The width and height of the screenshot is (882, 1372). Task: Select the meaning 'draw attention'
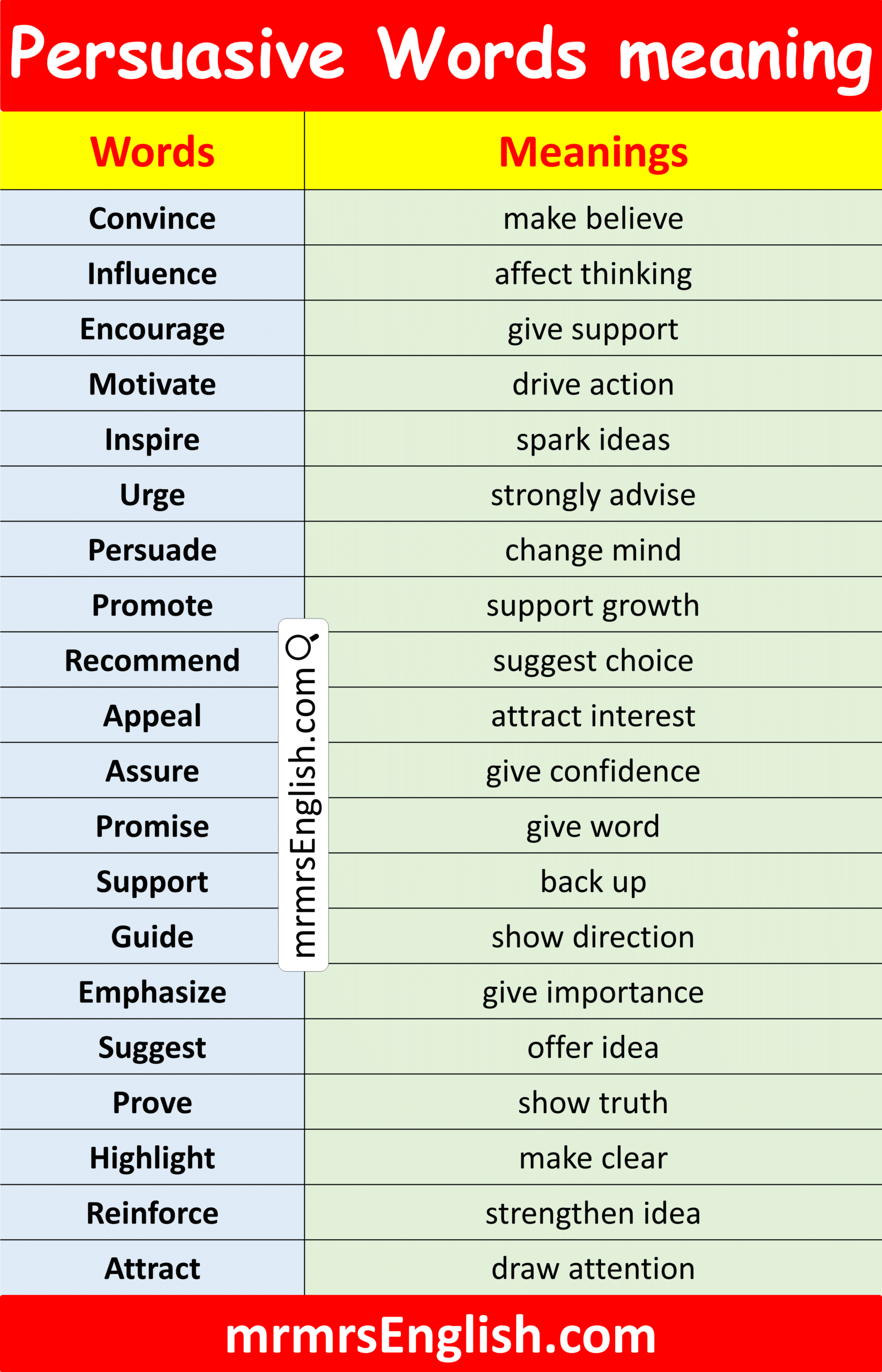click(593, 1269)
